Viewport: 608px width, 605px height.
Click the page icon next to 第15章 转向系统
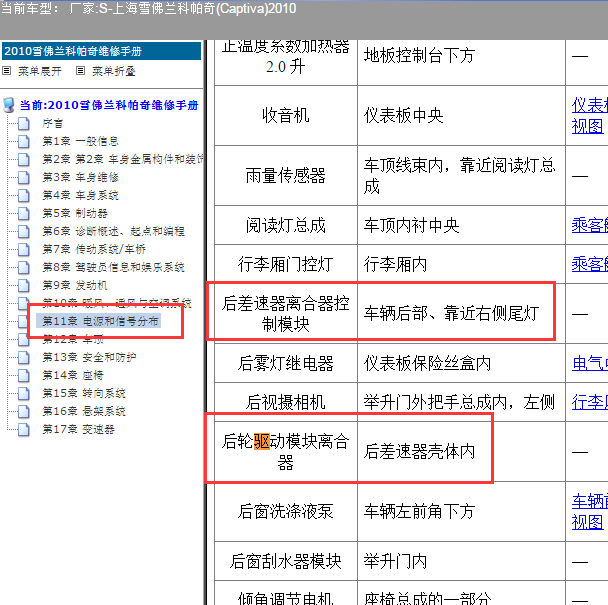tap(24, 394)
